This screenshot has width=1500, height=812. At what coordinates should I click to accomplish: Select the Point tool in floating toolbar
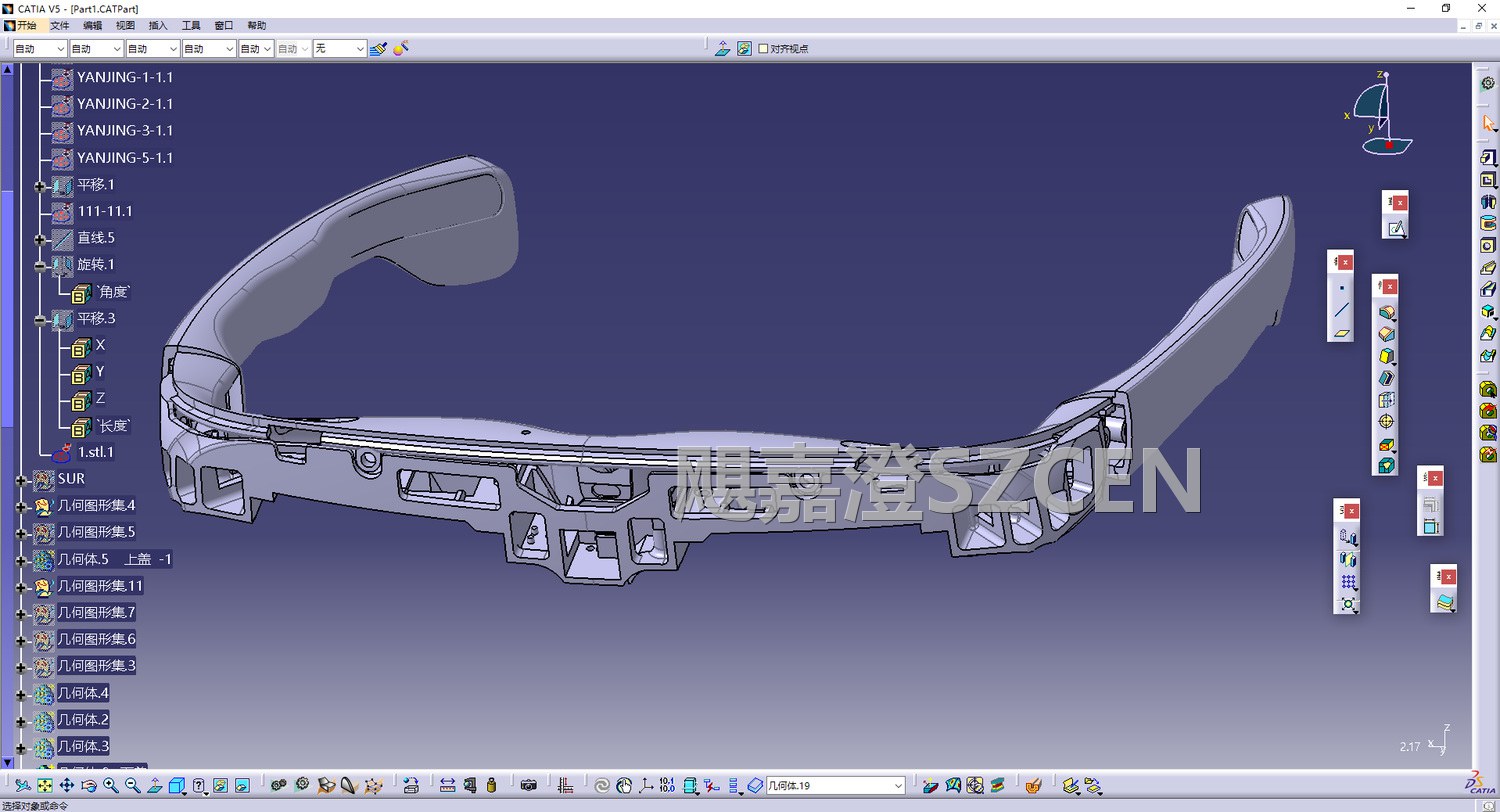point(1340,288)
